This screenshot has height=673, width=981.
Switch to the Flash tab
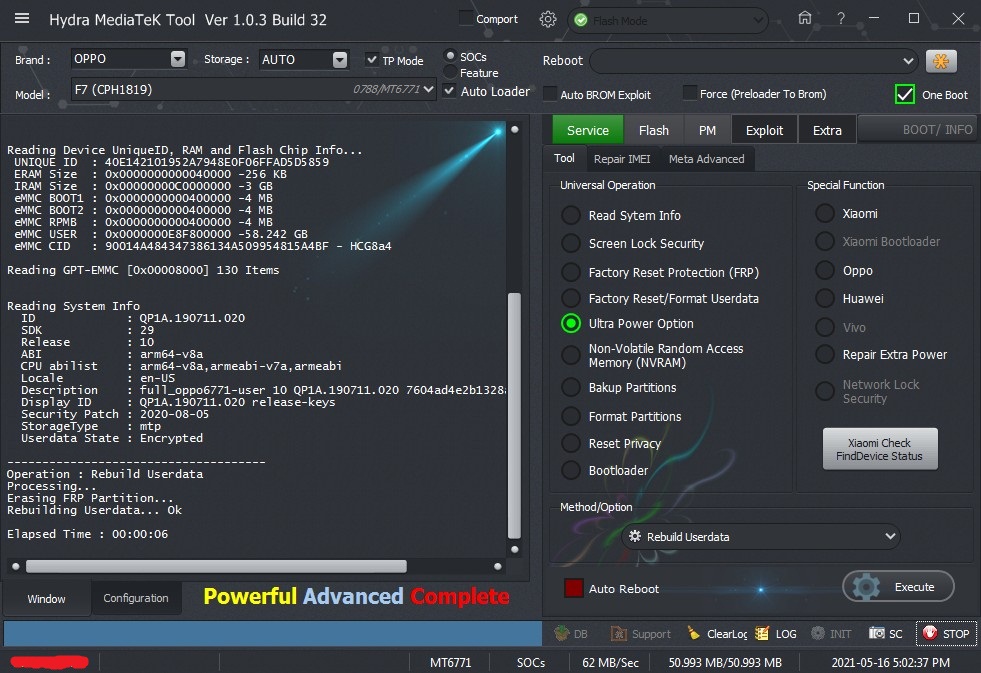(654, 130)
